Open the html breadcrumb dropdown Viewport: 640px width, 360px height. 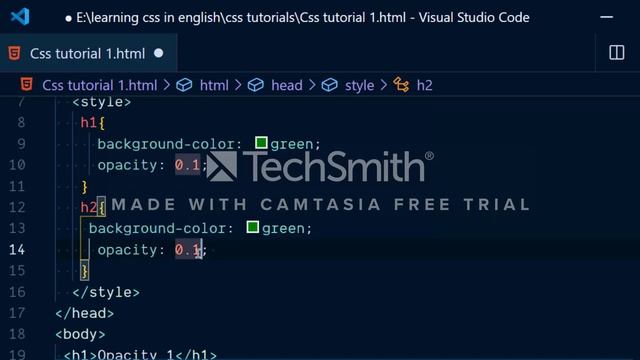(x=214, y=85)
